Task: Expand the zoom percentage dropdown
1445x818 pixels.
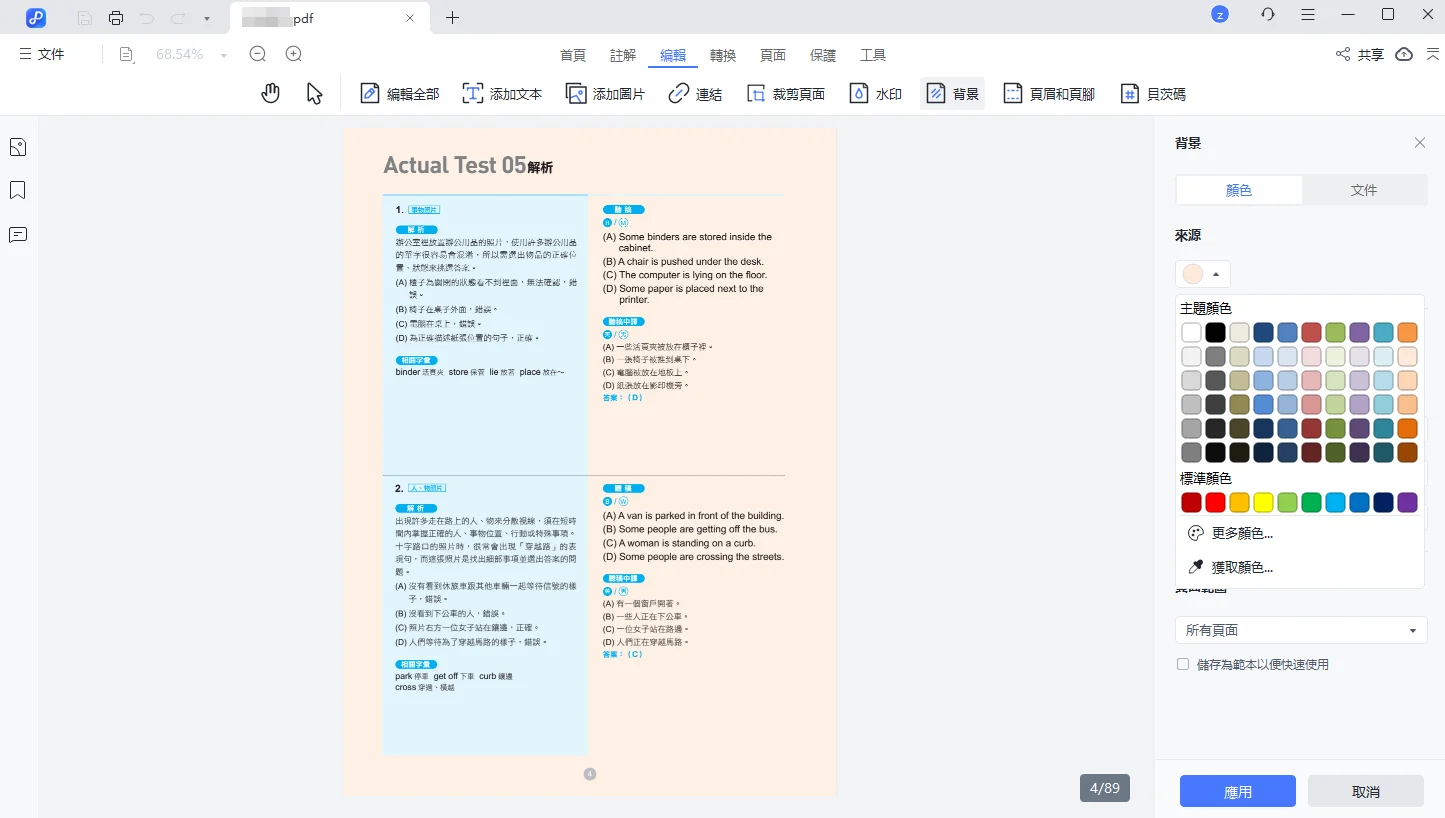Action: 224,55
